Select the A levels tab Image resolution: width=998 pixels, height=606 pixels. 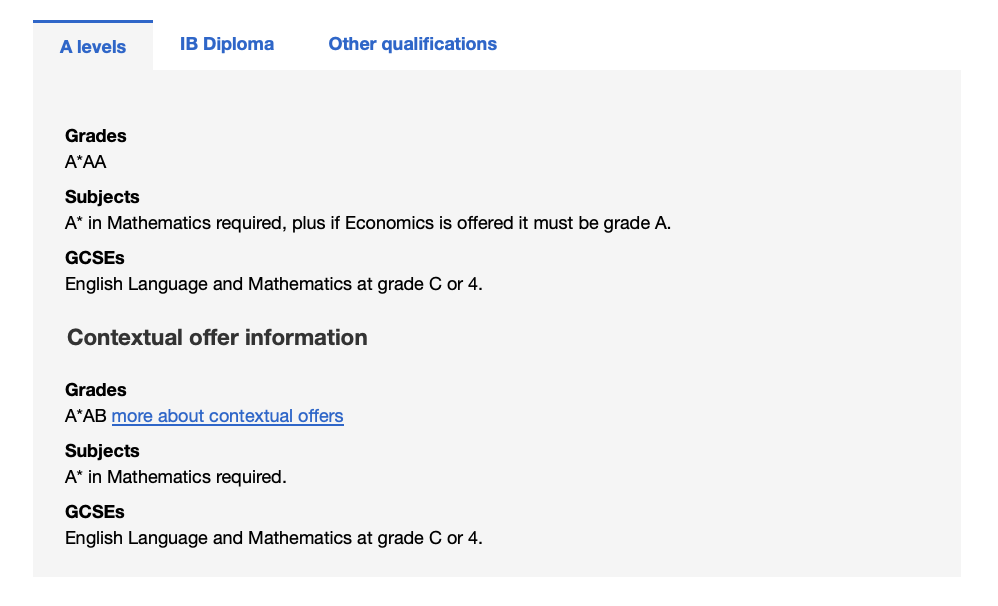pos(93,47)
